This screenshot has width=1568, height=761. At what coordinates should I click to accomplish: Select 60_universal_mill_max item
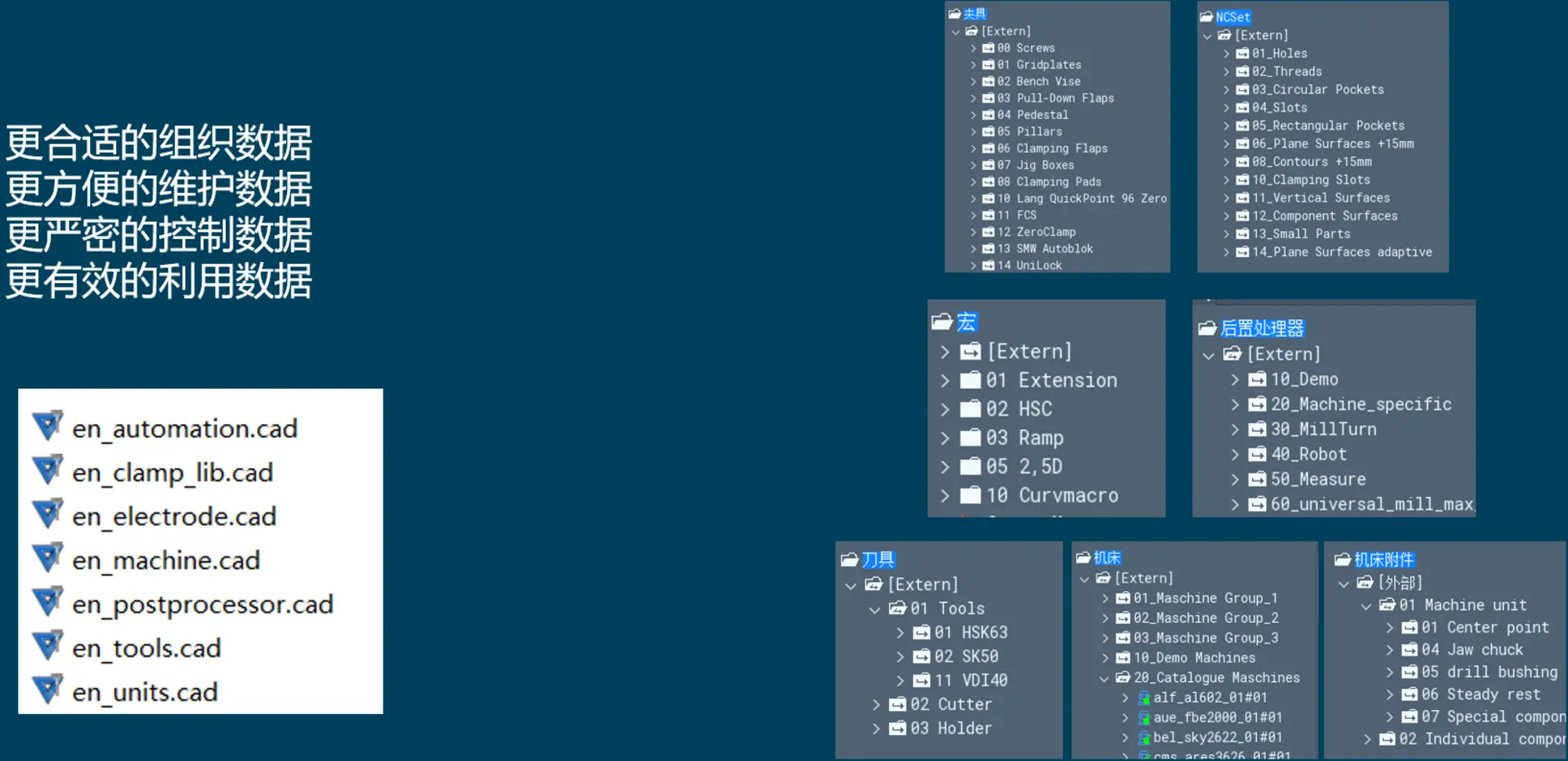point(1372,505)
